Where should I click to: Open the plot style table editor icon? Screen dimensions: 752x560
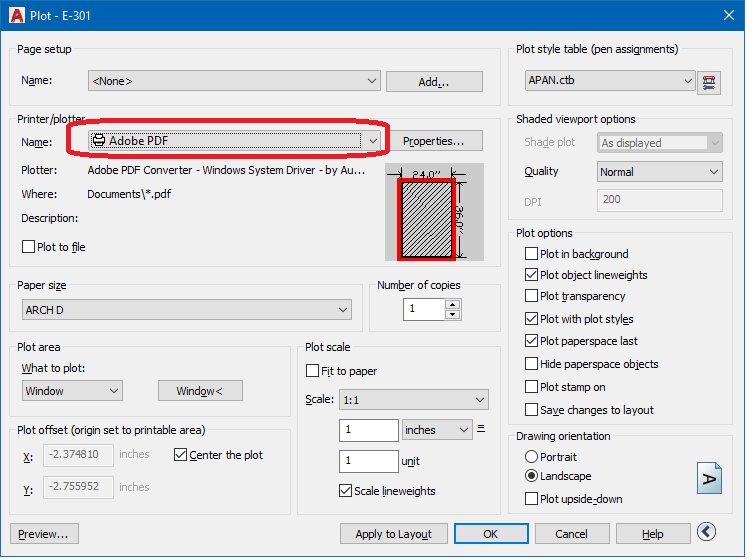pos(709,83)
